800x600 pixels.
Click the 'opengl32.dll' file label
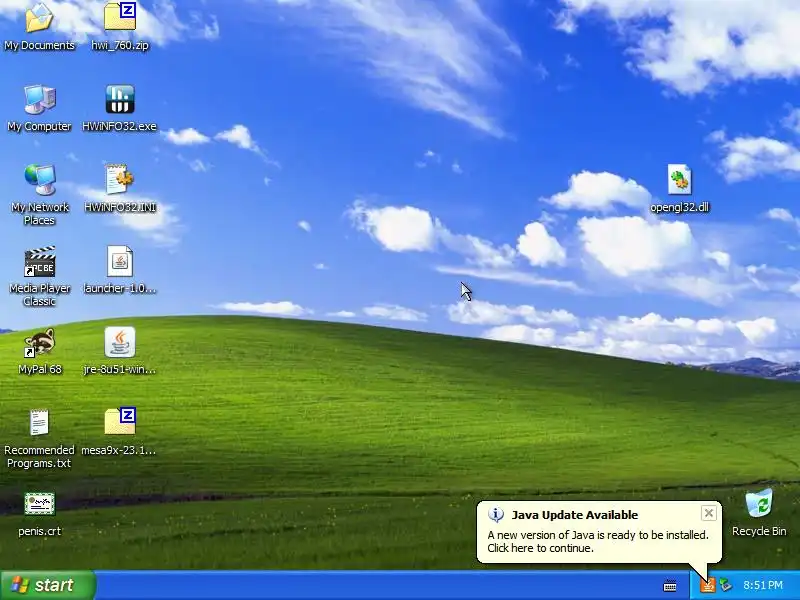[680, 207]
